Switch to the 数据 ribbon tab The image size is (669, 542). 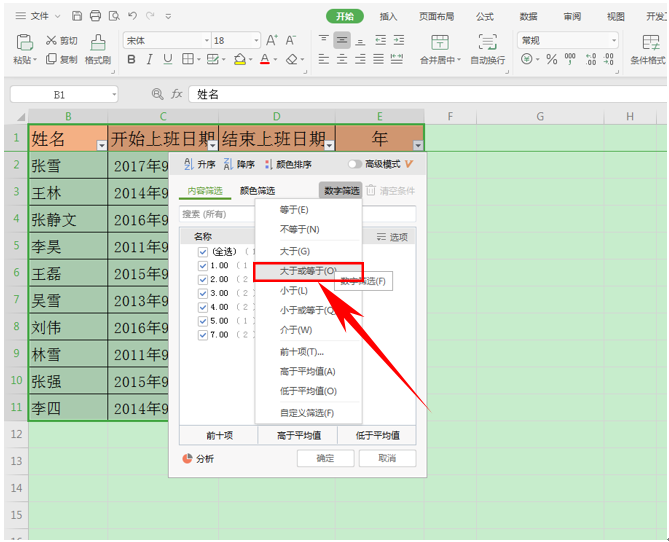click(x=528, y=17)
